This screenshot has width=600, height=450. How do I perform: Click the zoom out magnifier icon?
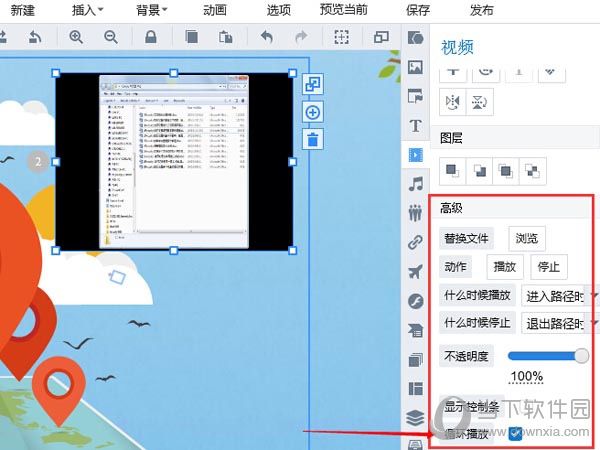110,37
